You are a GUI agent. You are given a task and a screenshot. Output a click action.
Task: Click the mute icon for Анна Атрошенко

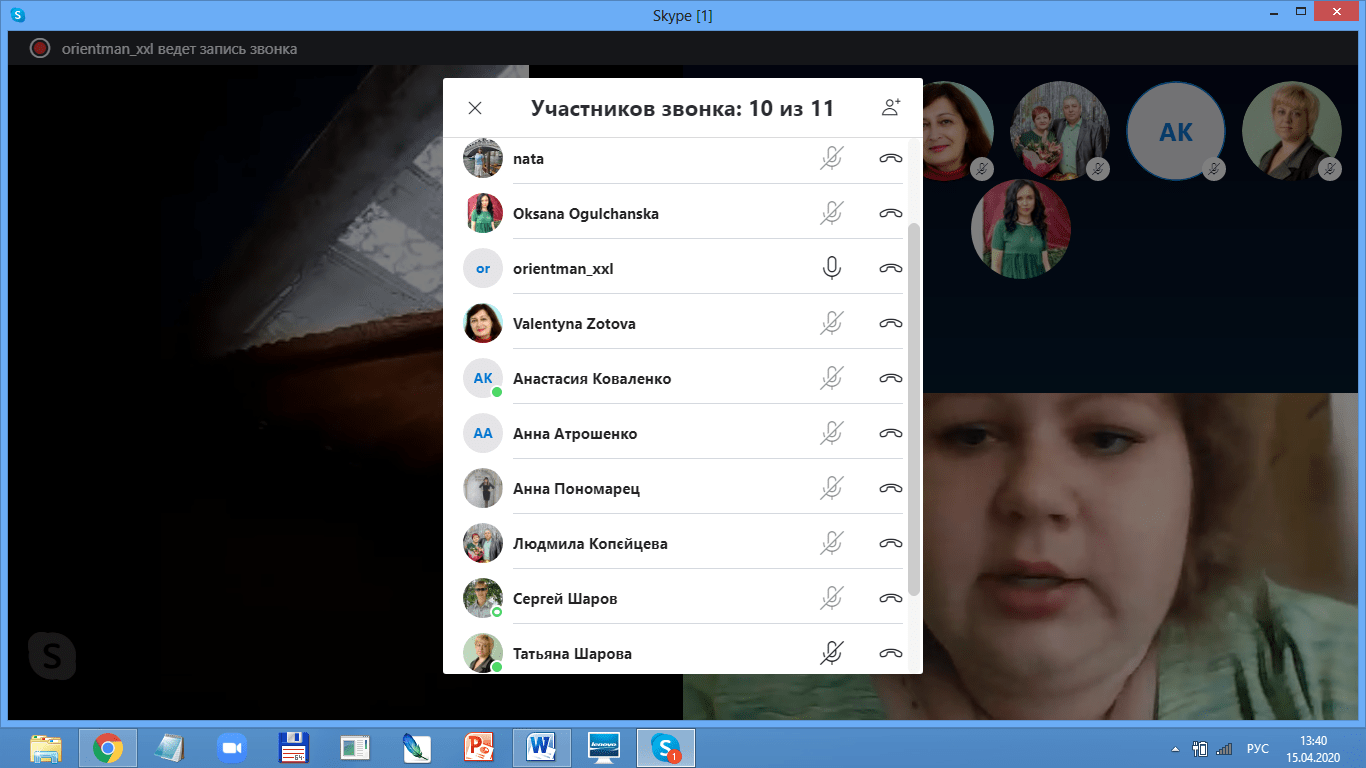tap(831, 433)
